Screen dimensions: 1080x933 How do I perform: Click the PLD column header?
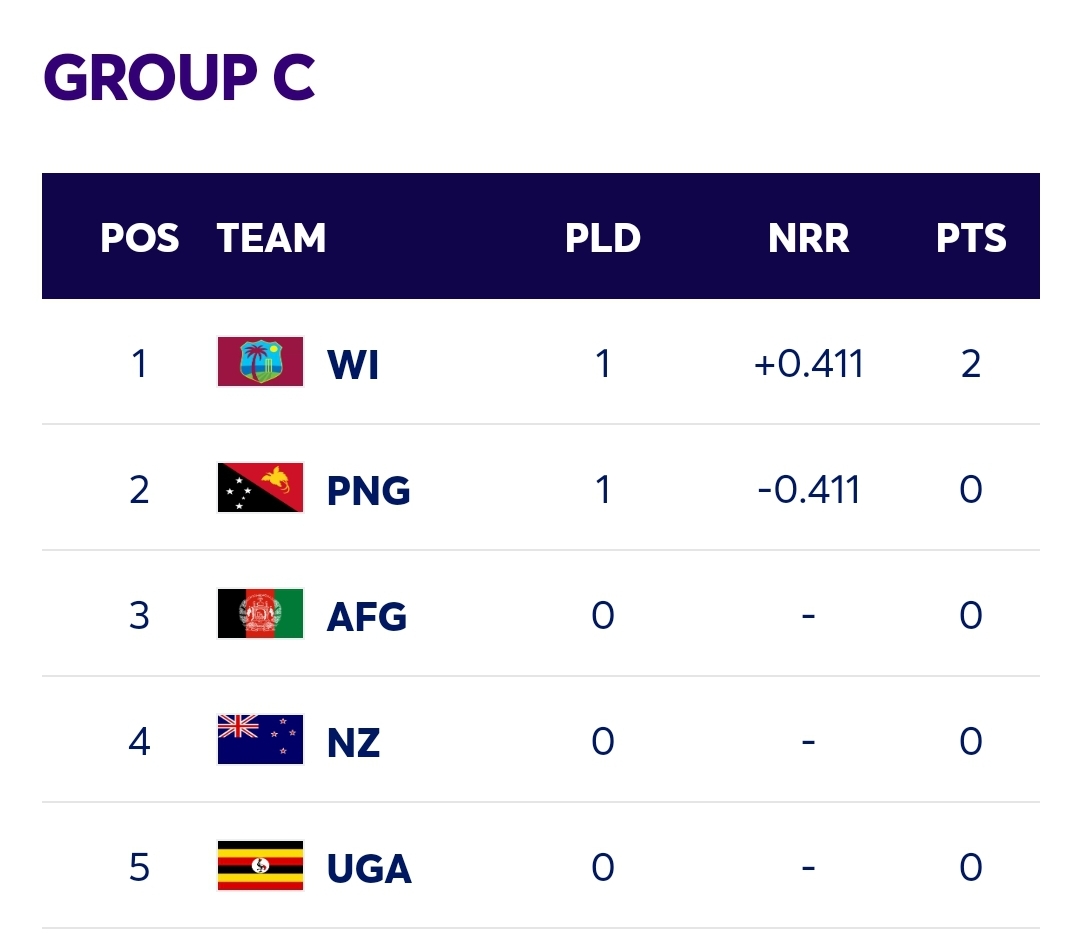(603, 238)
